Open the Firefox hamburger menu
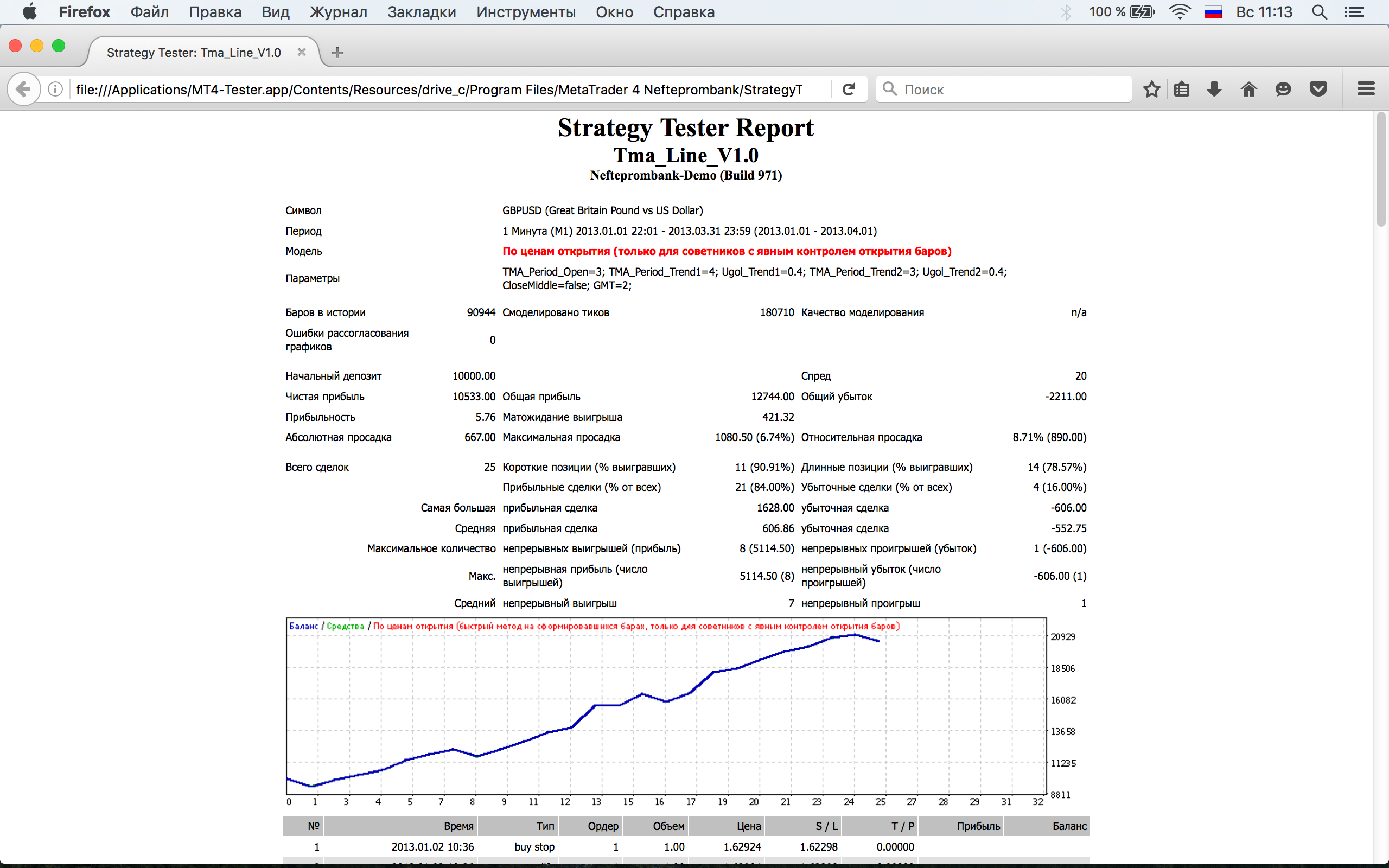 1366,89
